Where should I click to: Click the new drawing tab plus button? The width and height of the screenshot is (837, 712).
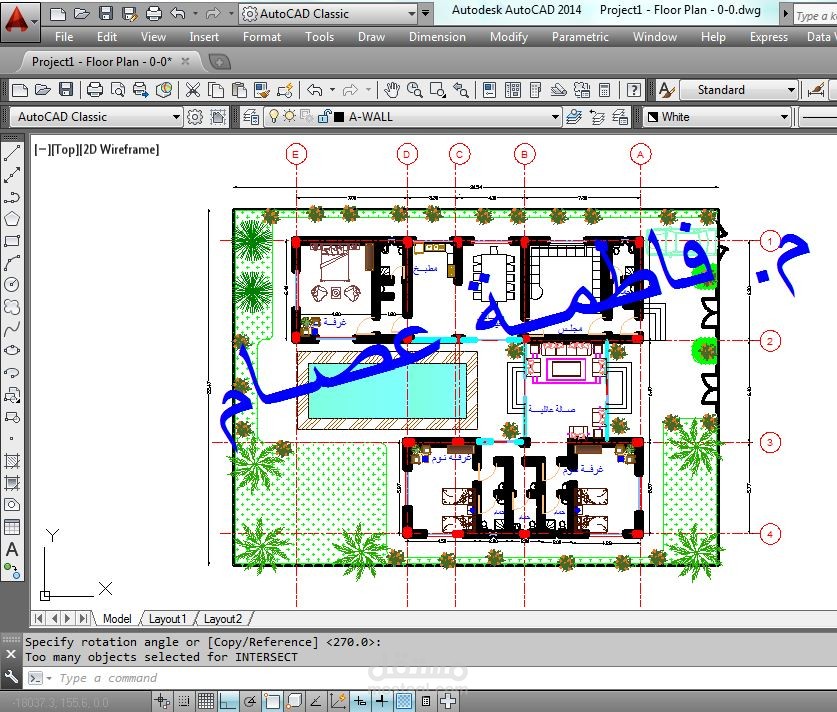pyautogui.click(x=219, y=62)
